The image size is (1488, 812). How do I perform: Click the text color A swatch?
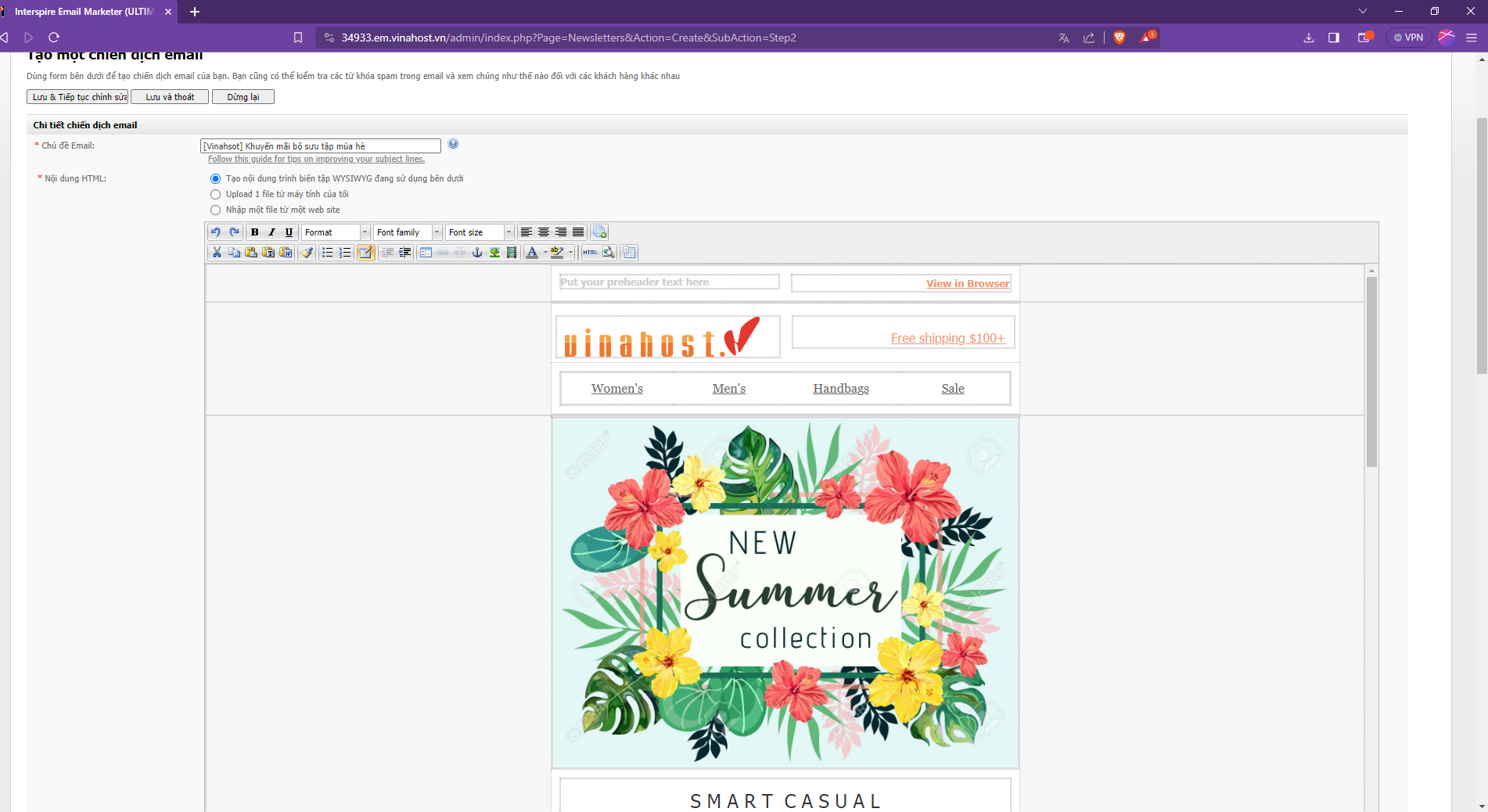(x=532, y=253)
